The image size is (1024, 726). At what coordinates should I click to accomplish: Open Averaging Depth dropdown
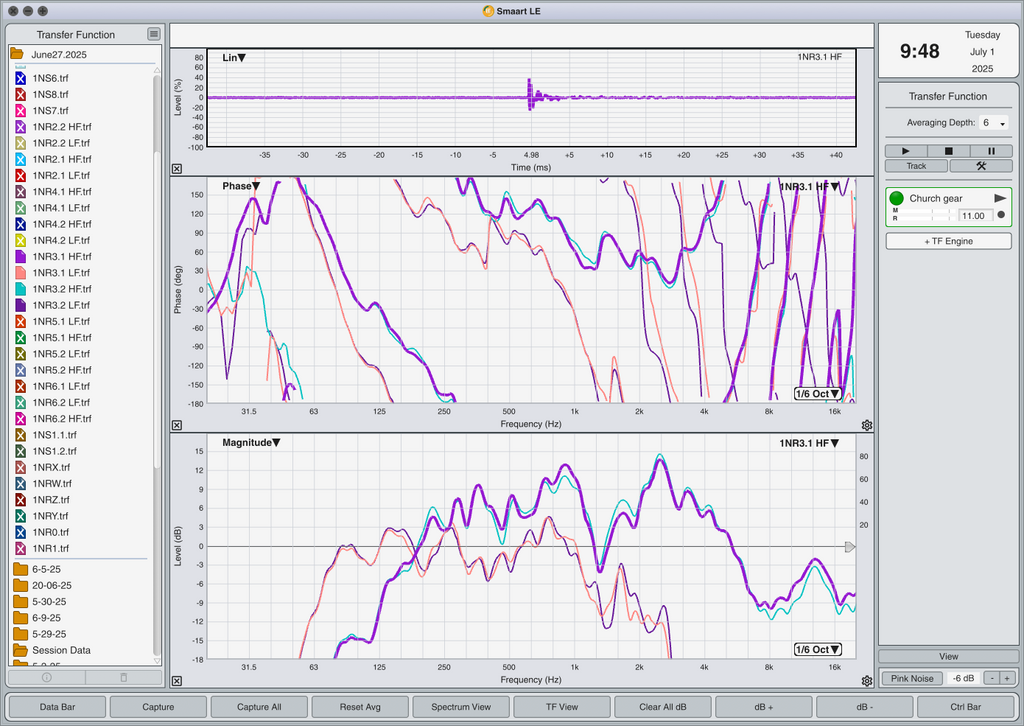(995, 123)
